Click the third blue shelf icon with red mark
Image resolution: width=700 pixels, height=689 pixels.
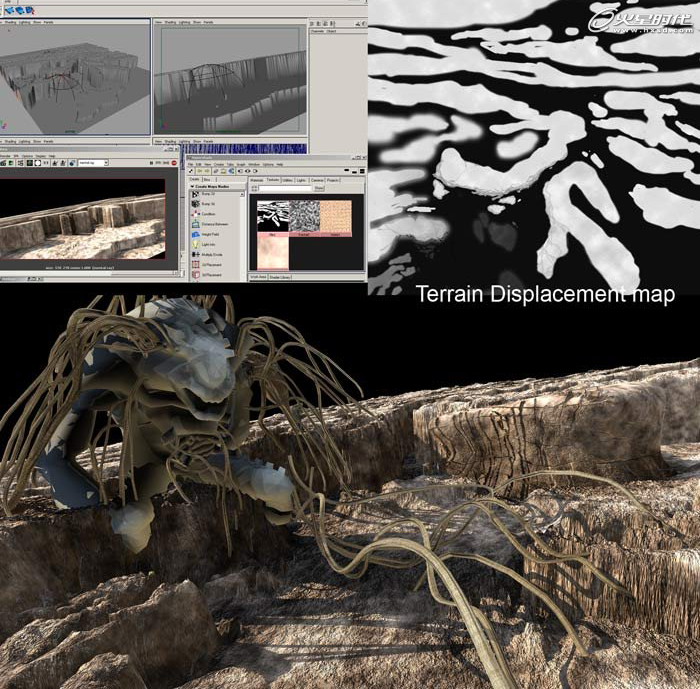29,10
